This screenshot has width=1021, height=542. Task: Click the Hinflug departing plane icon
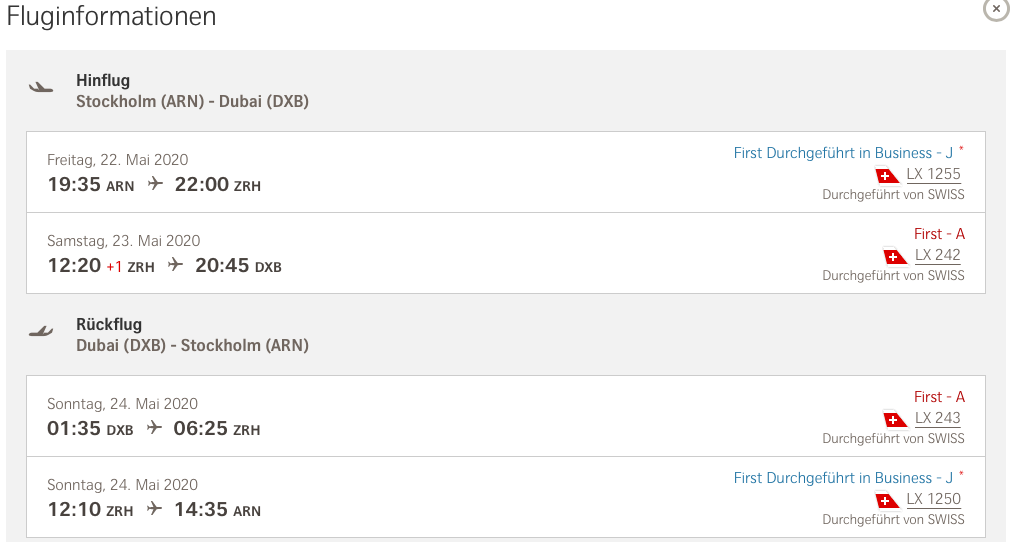[x=41, y=87]
